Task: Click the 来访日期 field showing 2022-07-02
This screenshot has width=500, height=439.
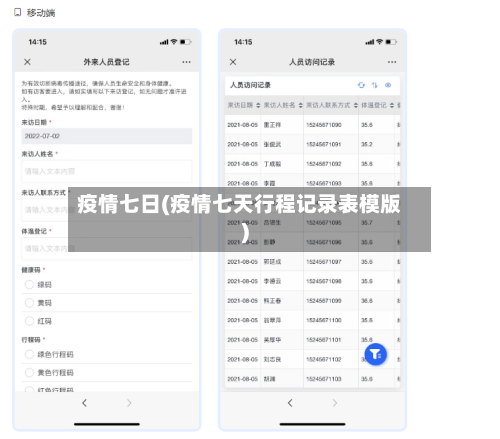Action: 107,136
